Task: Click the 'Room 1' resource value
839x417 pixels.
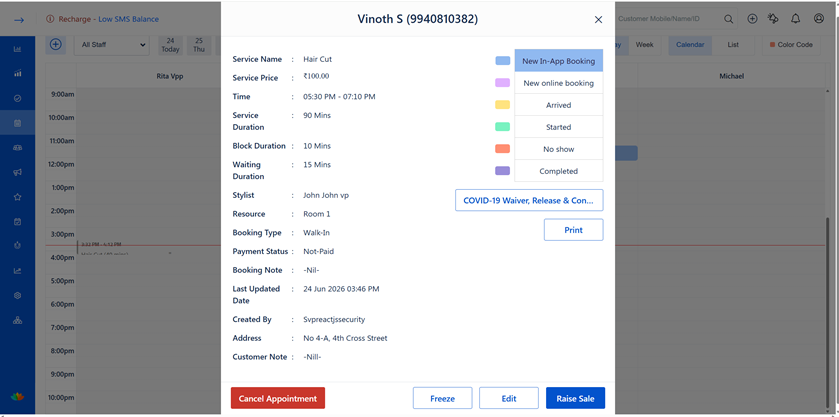Action: click(x=317, y=214)
